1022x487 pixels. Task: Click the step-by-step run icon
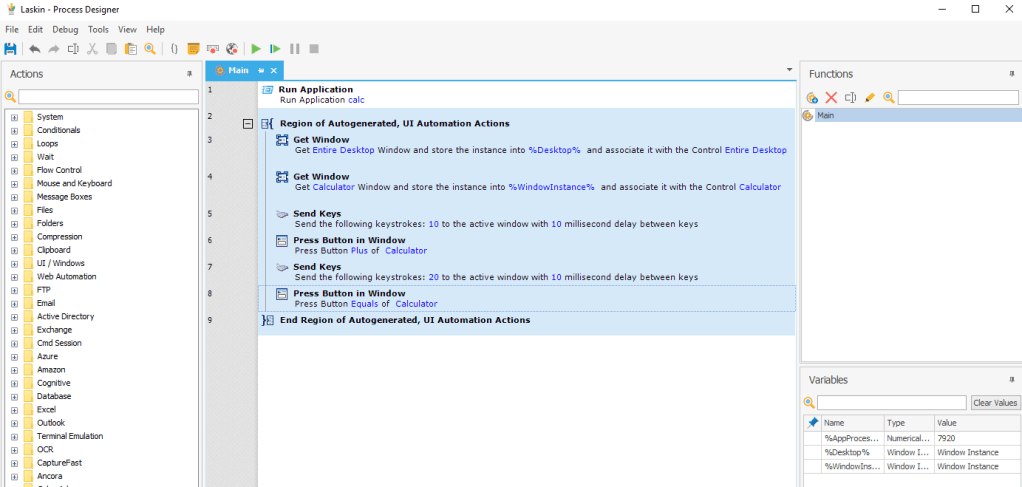pos(275,48)
